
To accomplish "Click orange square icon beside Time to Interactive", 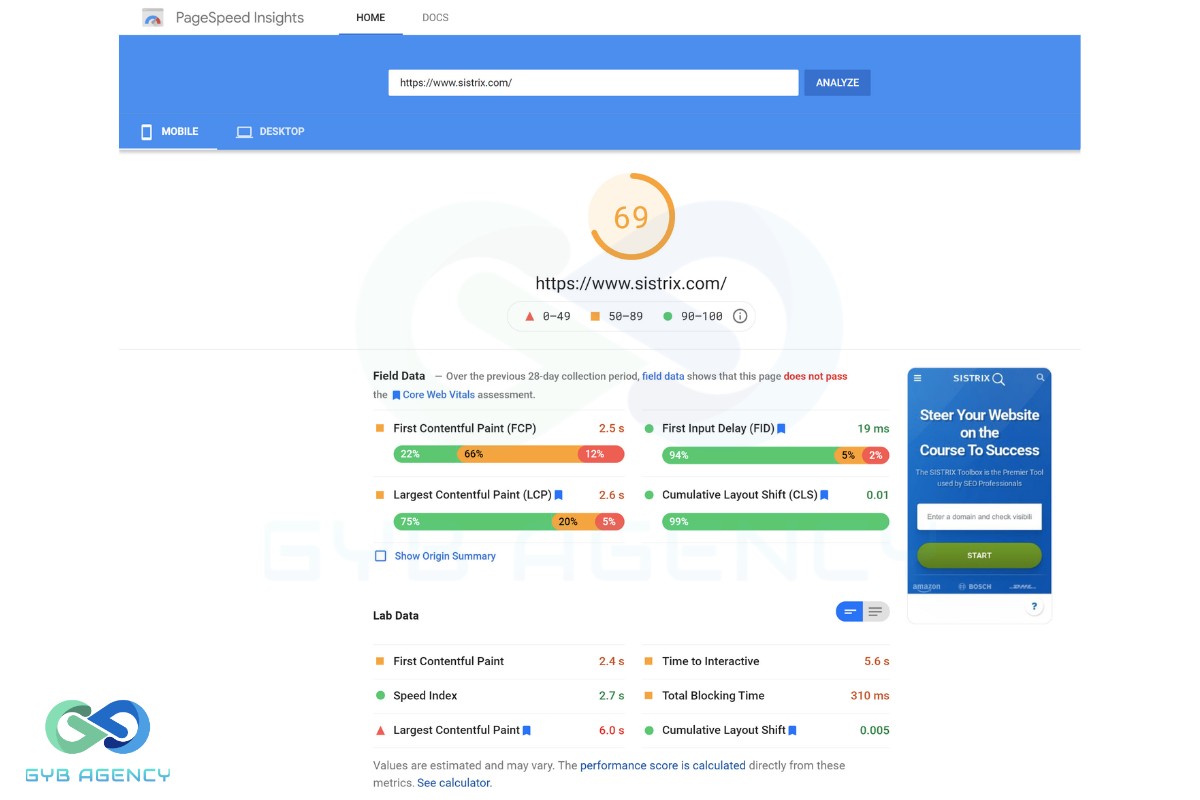I will coord(649,661).
